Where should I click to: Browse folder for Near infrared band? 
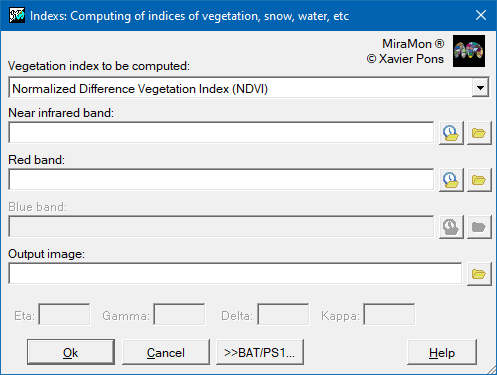pos(479,133)
